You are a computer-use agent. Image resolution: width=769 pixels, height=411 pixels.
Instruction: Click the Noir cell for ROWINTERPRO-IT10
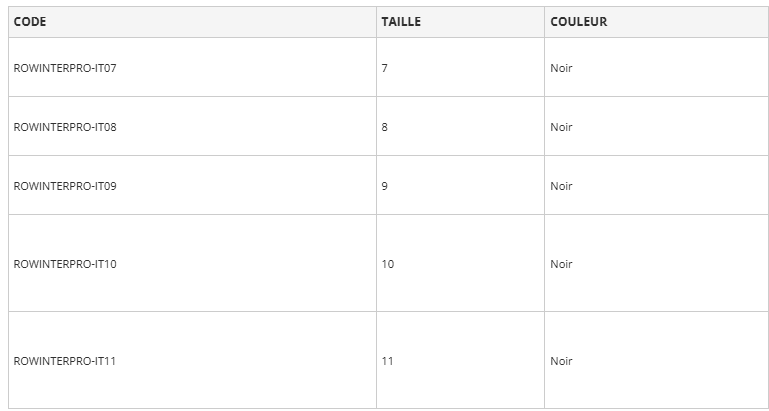[x=561, y=264]
